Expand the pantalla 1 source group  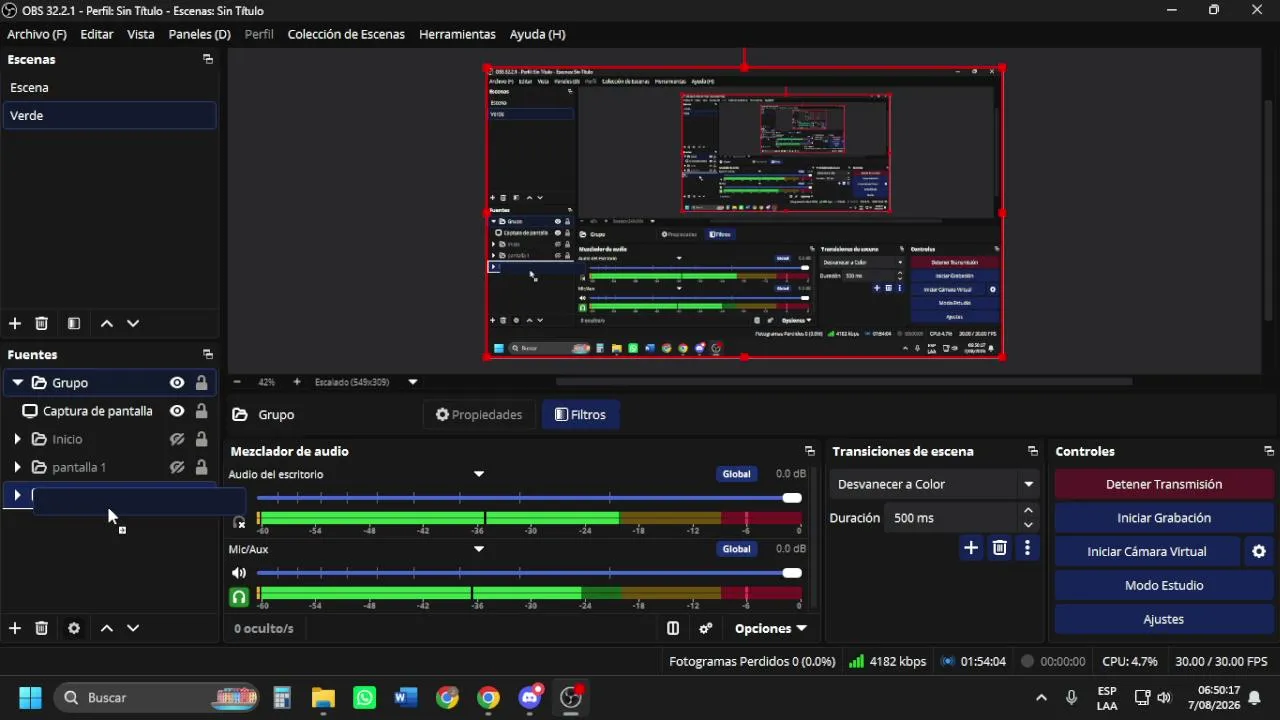pyautogui.click(x=17, y=467)
